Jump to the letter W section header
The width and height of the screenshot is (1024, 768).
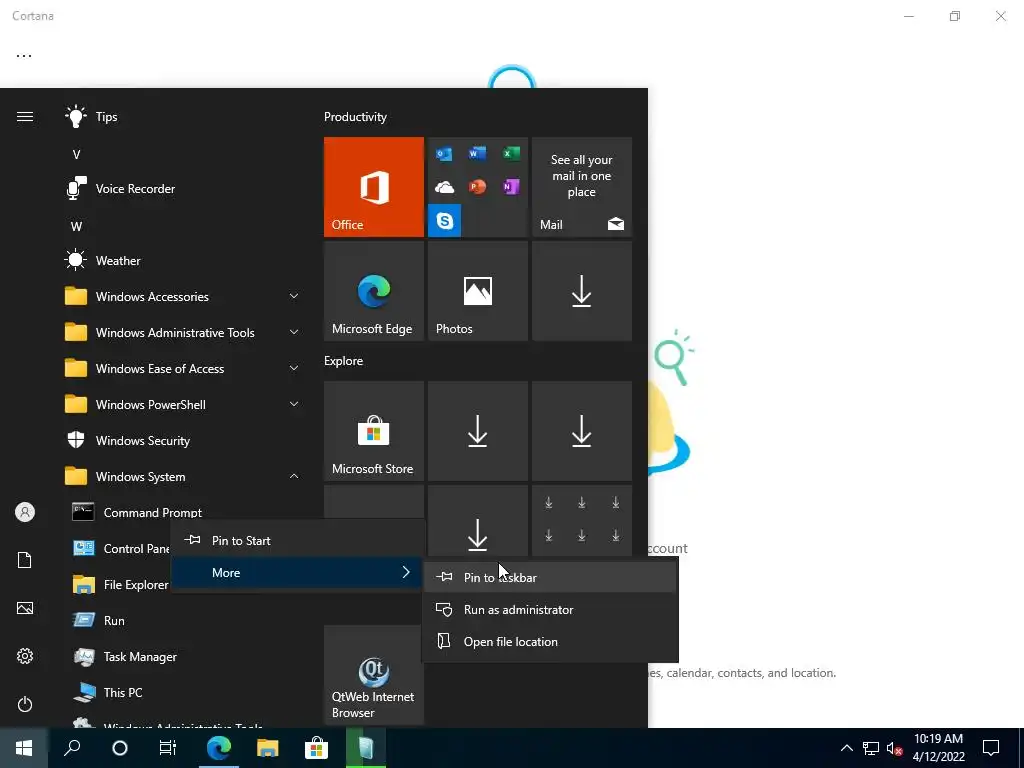tap(76, 227)
